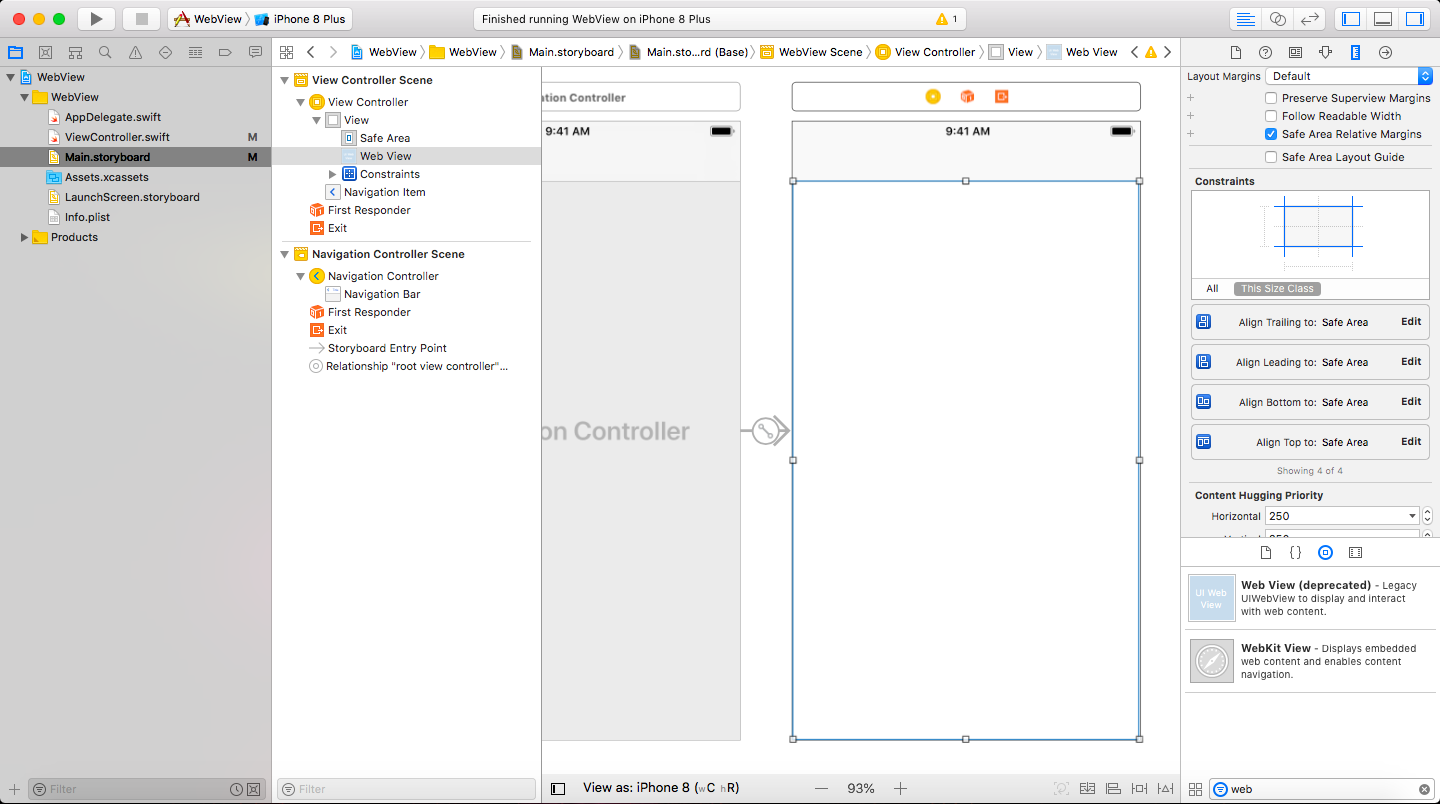Show the Connections inspector

point(1385,52)
